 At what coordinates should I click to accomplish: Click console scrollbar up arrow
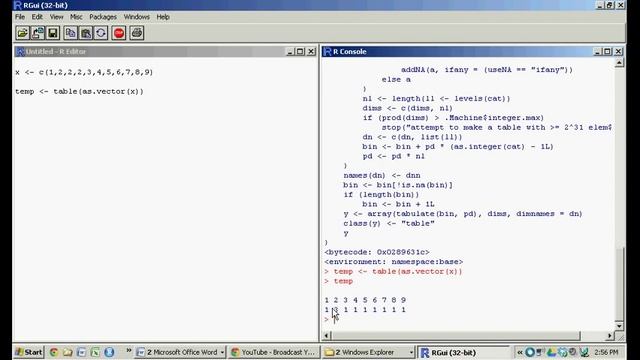pyautogui.click(x=619, y=63)
